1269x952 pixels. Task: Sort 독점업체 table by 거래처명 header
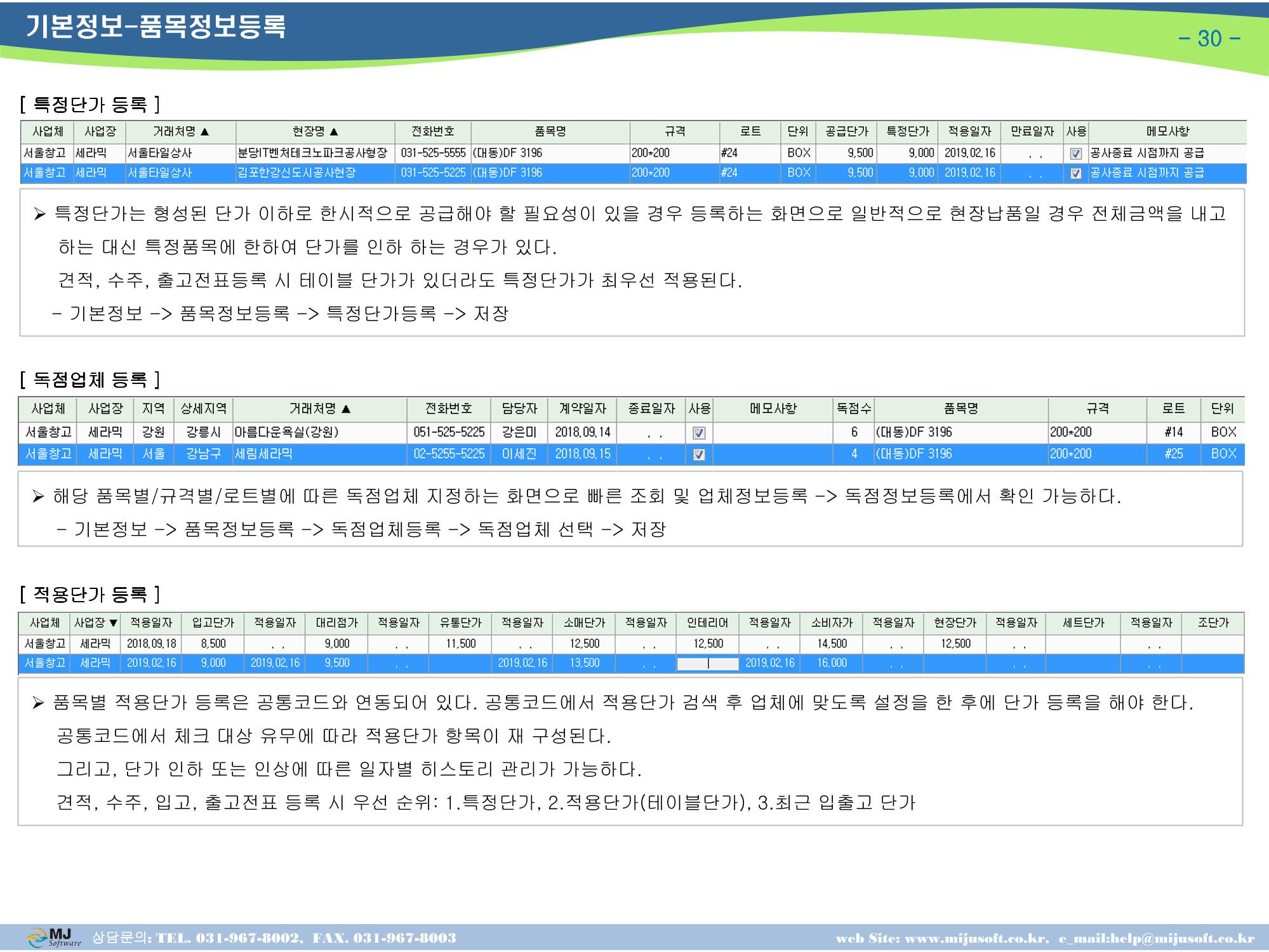(320, 409)
